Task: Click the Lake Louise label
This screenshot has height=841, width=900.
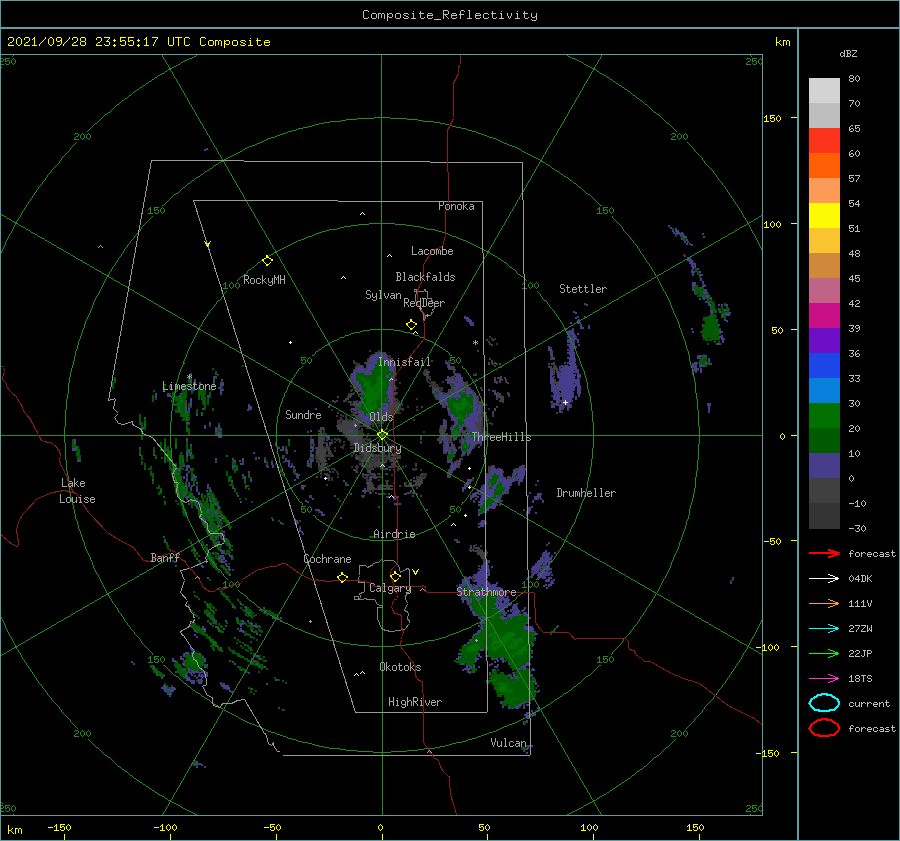Action: coord(77,491)
